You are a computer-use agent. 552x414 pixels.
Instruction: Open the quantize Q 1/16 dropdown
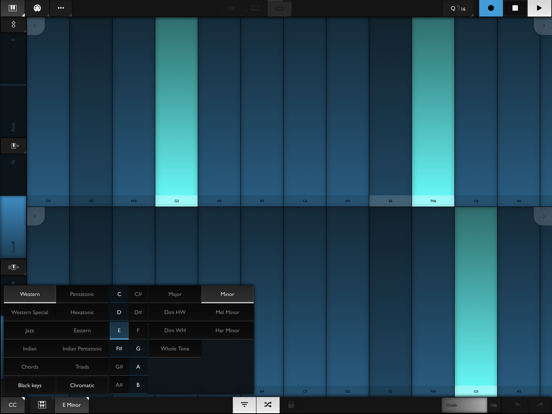pos(458,8)
